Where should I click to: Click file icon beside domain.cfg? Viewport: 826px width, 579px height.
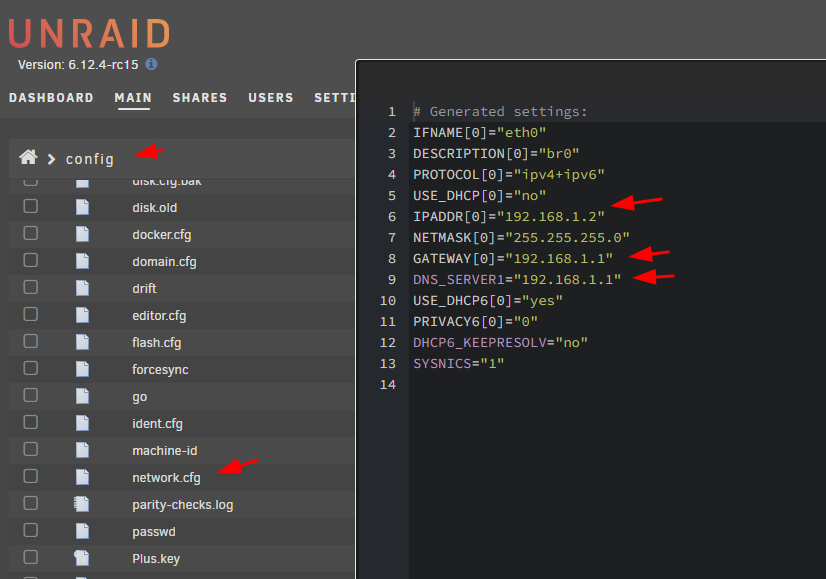click(x=82, y=261)
